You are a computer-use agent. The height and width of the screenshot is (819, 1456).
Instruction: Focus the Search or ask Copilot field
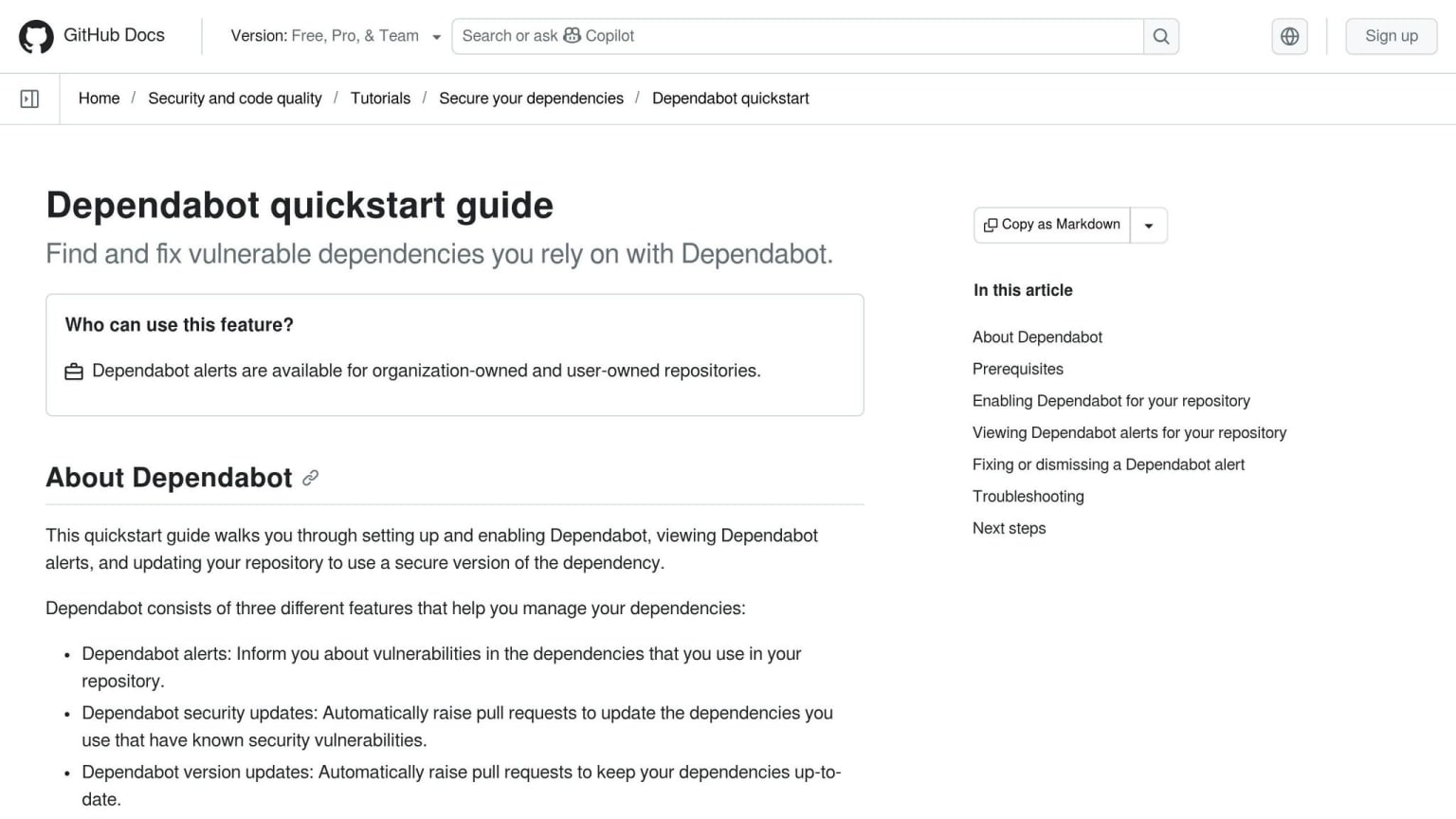(797, 36)
